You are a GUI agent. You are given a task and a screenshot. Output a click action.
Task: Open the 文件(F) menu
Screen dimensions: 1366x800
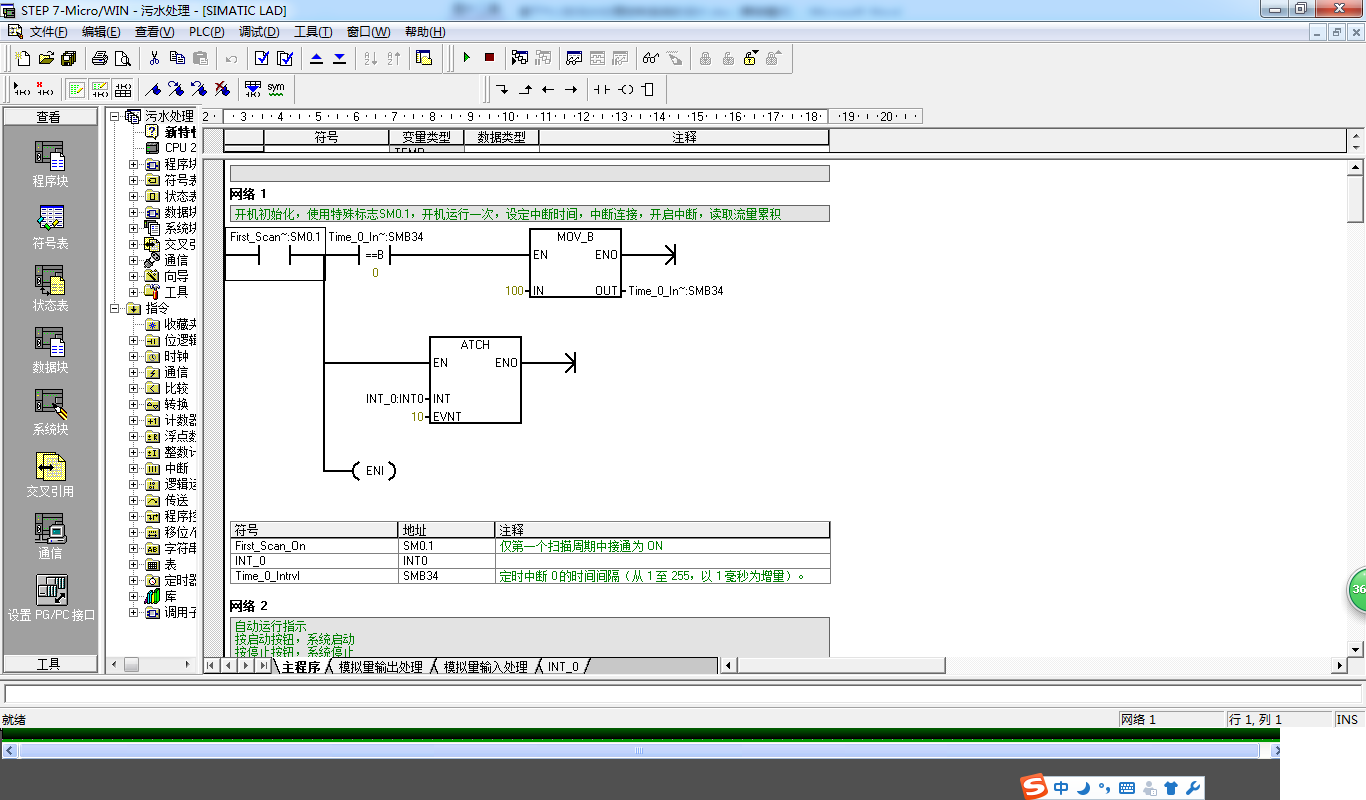[48, 32]
